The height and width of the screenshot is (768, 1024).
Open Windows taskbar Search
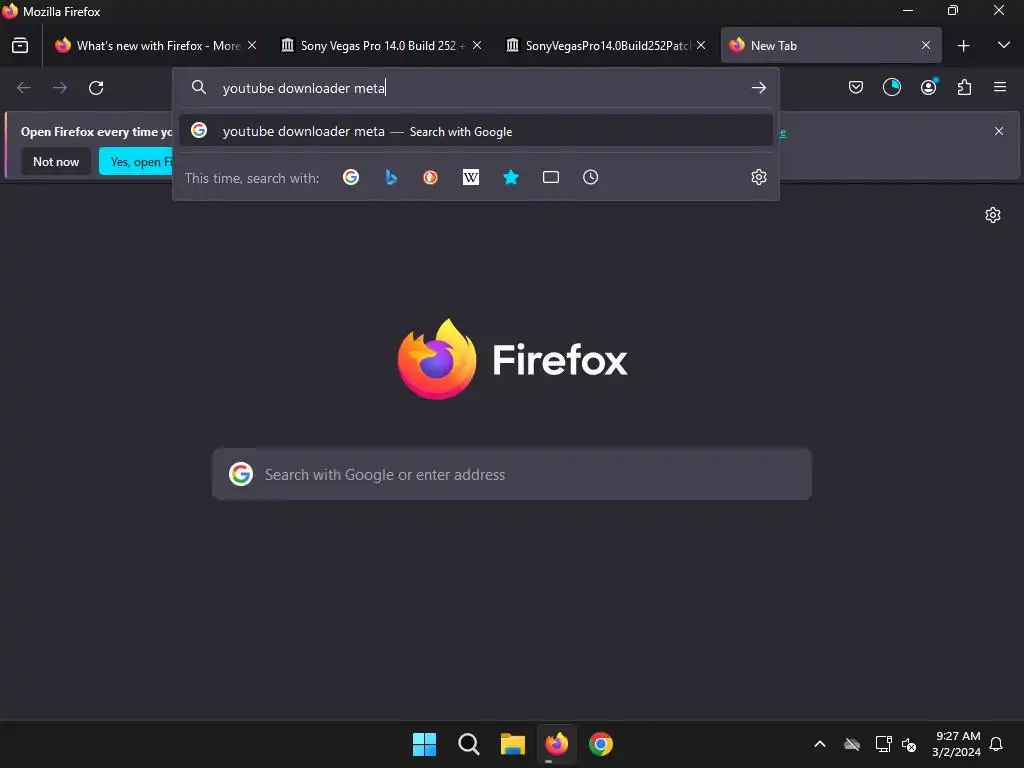(468, 744)
